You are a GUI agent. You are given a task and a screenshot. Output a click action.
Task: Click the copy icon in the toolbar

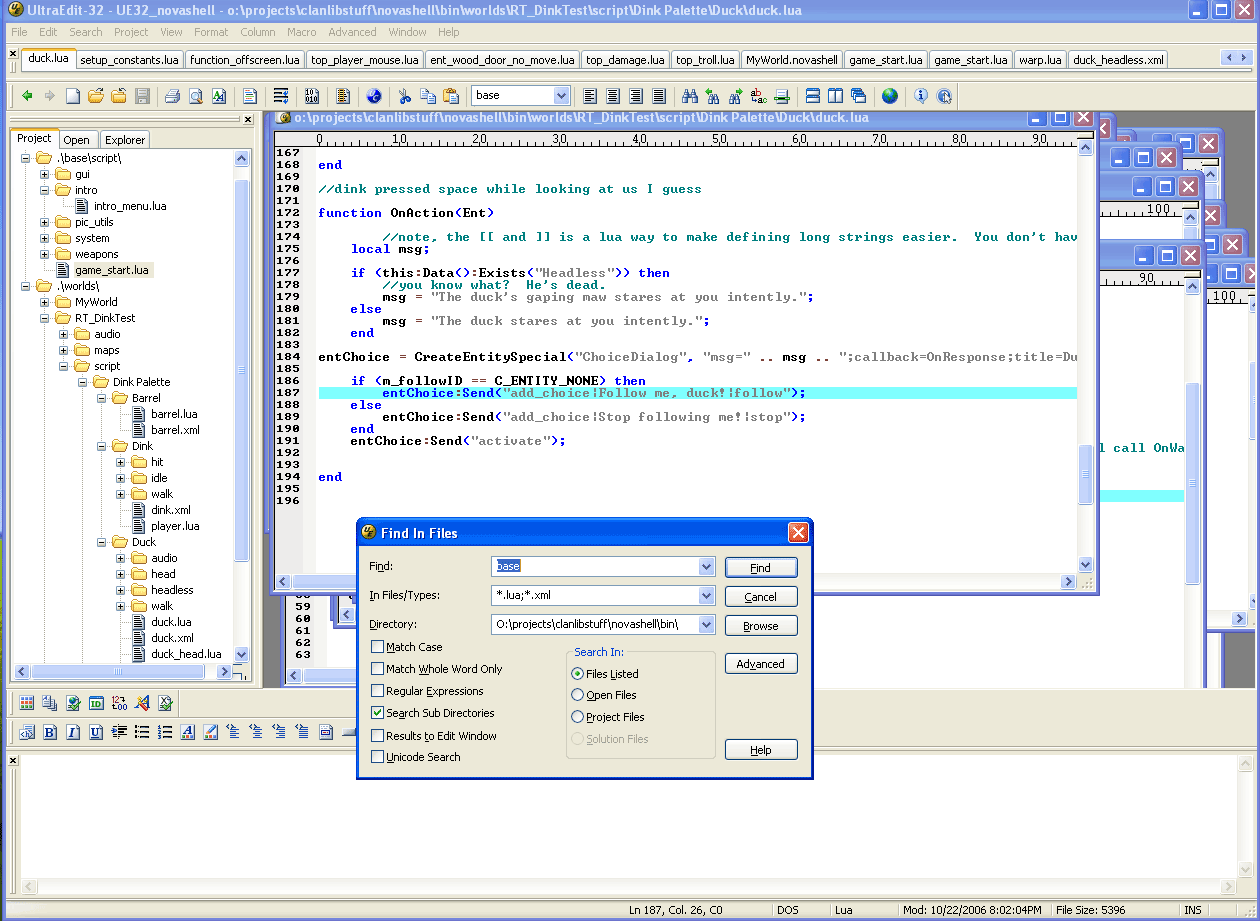(x=427, y=96)
